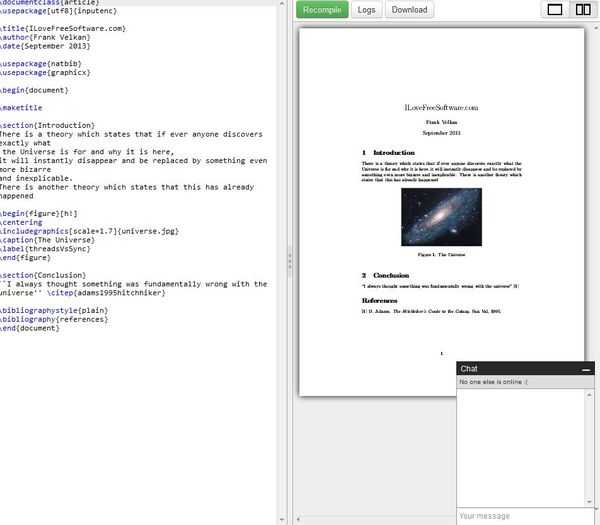Click 'Frank Velkan' author name in PDF
Viewport: 600px width, 525px height.
(441, 122)
